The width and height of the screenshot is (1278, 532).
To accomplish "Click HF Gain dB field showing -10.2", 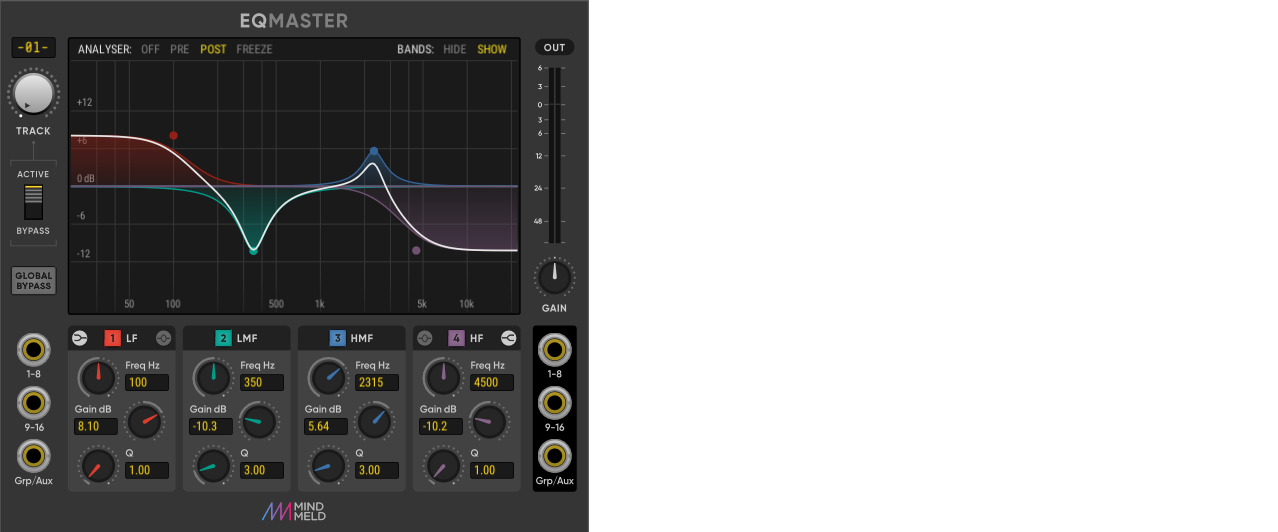I will pyautogui.click(x=441, y=426).
